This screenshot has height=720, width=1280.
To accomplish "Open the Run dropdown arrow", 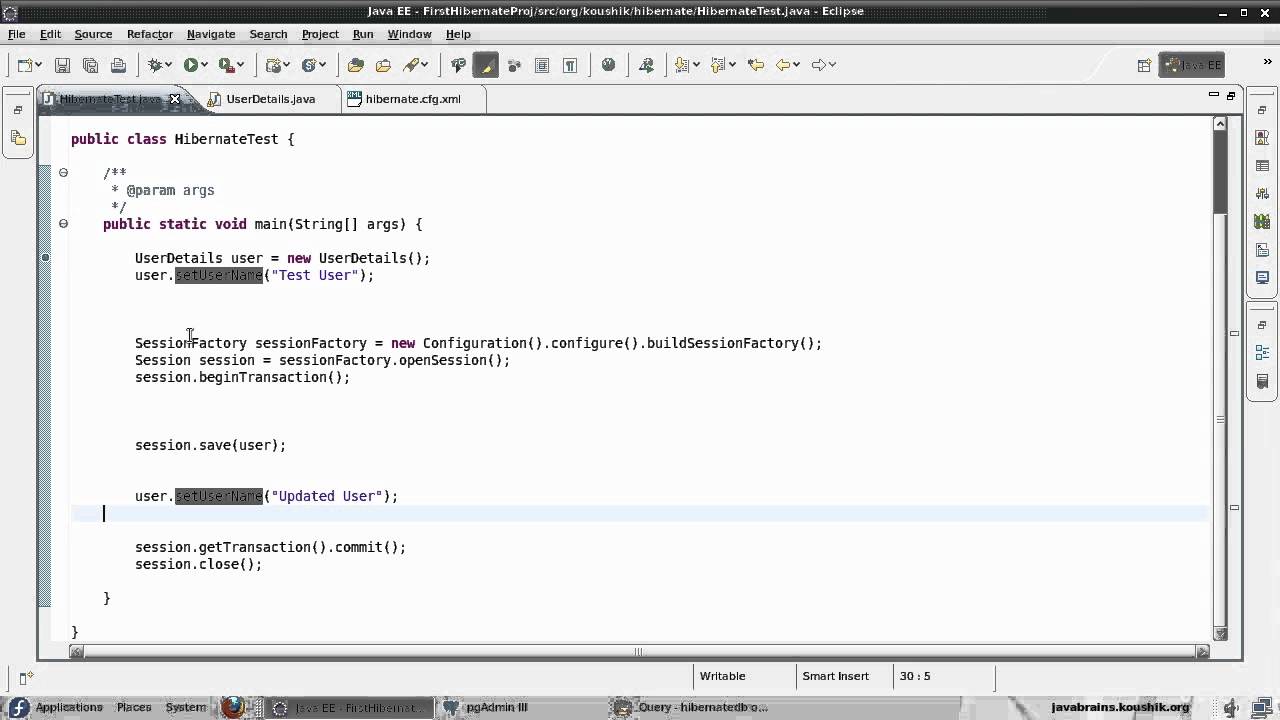I will tap(204, 65).
